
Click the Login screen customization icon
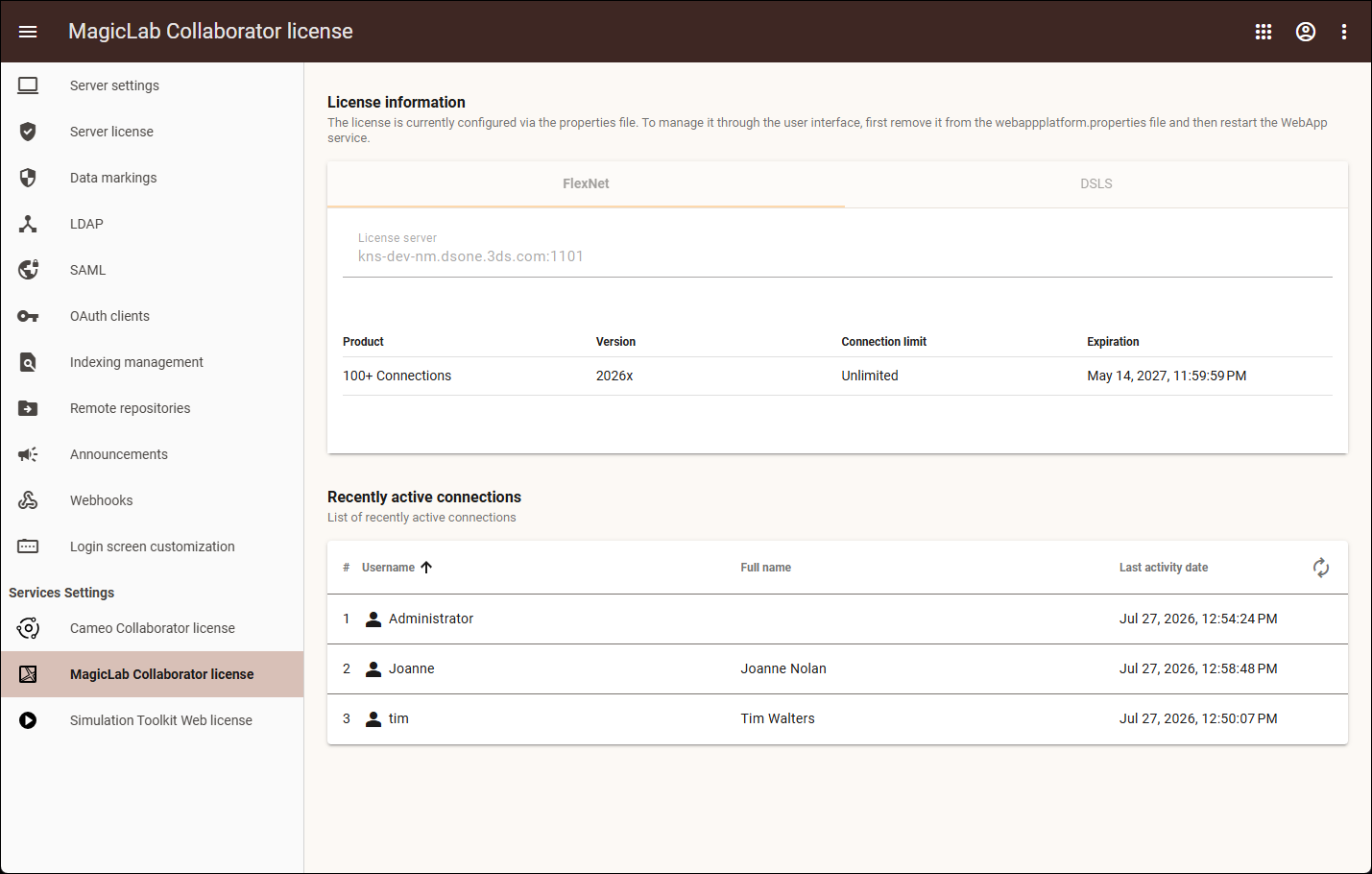pos(28,546)
